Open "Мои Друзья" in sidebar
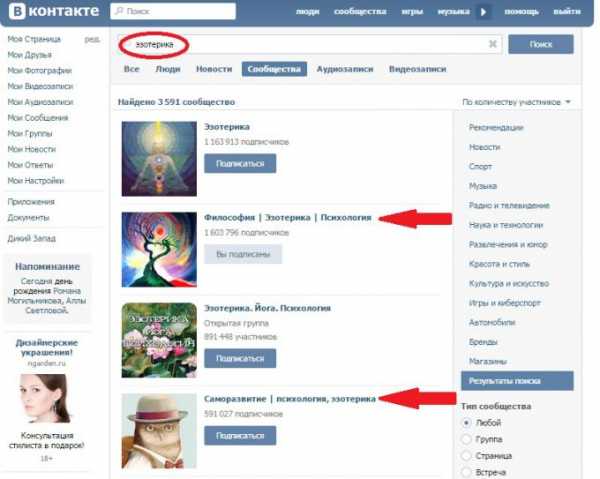Viewport: 600px width, 479px height. point(29,55)
